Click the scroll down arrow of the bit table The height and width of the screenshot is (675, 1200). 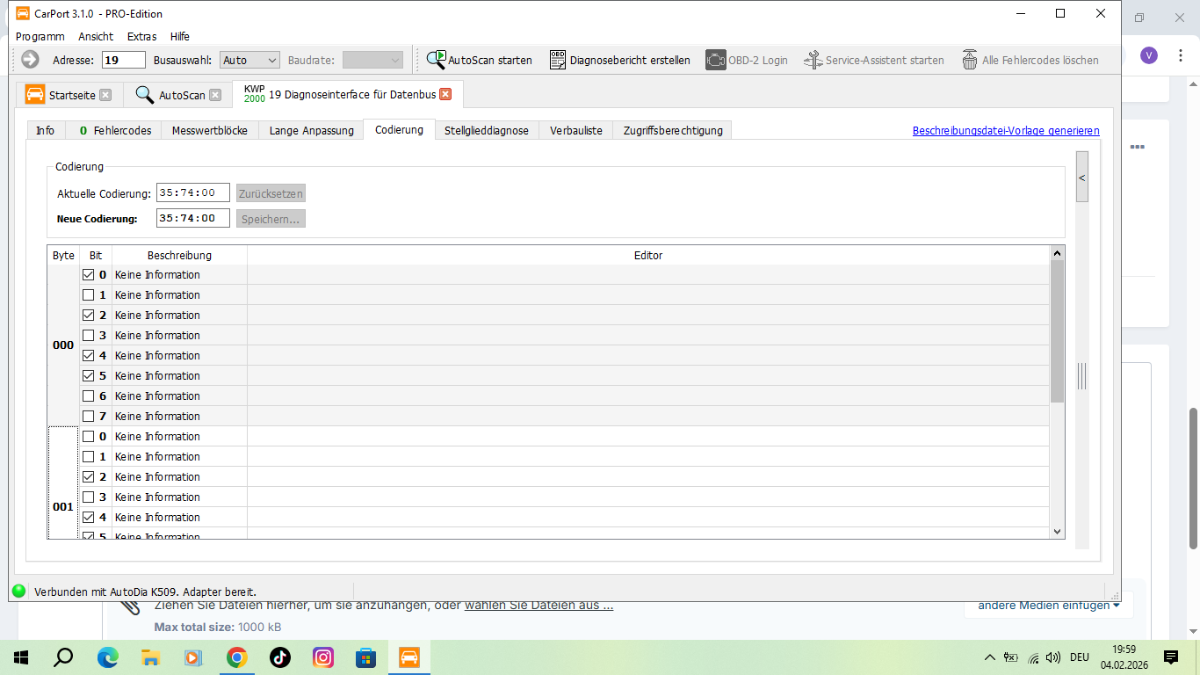(x=1057, y=531)
